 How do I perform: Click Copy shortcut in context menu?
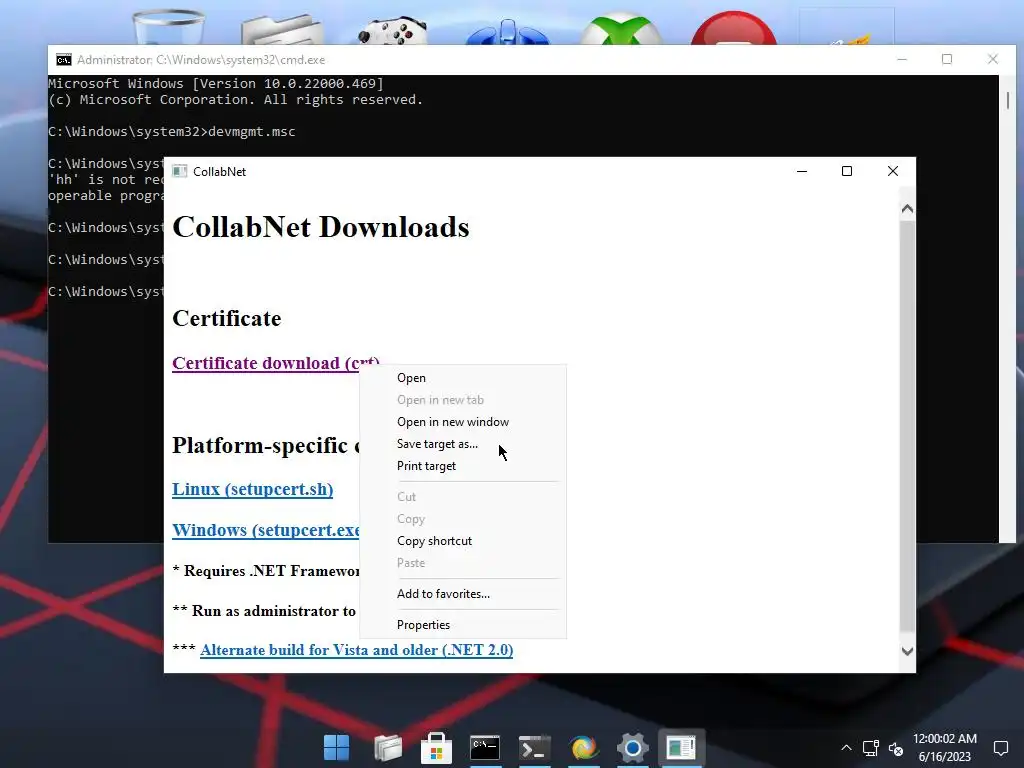click(x=434, y=541)
